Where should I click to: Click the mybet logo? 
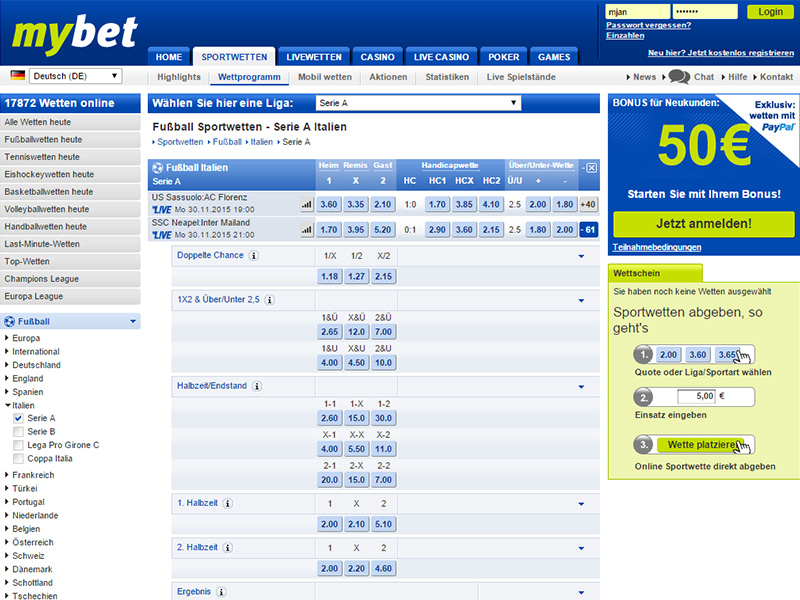[75, 34]
